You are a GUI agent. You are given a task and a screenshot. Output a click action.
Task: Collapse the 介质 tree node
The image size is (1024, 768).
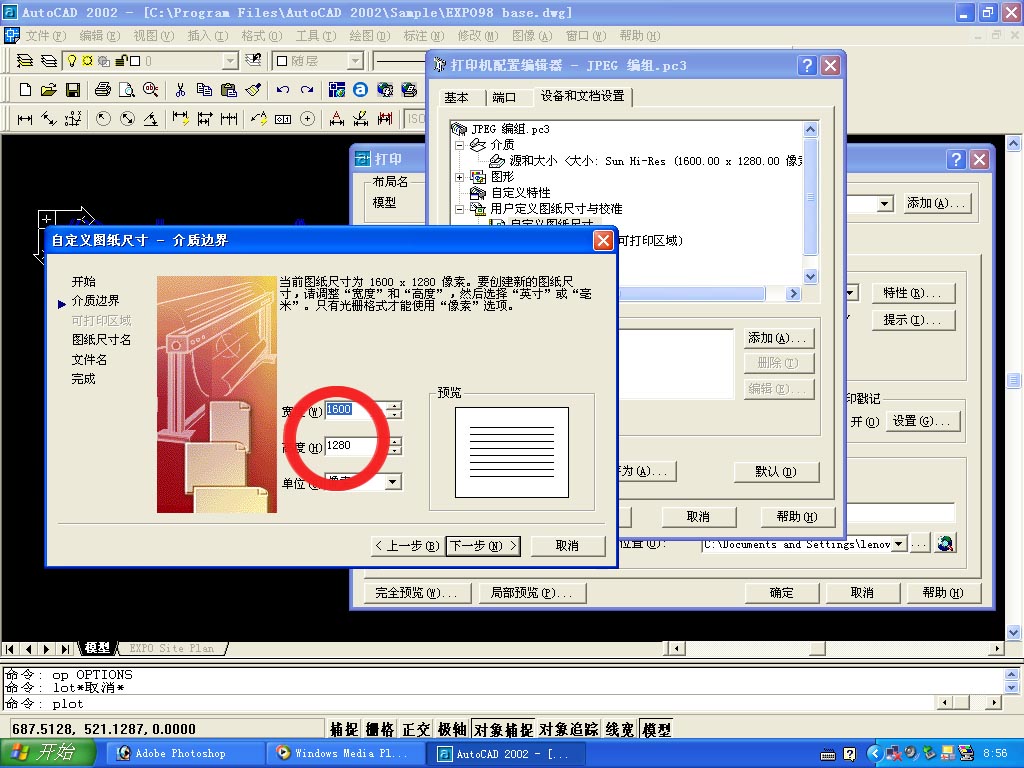coord(459,145)
